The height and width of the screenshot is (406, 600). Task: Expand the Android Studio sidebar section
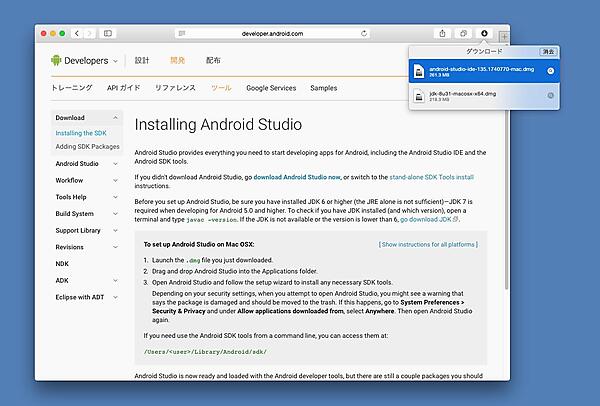[116, 164]
